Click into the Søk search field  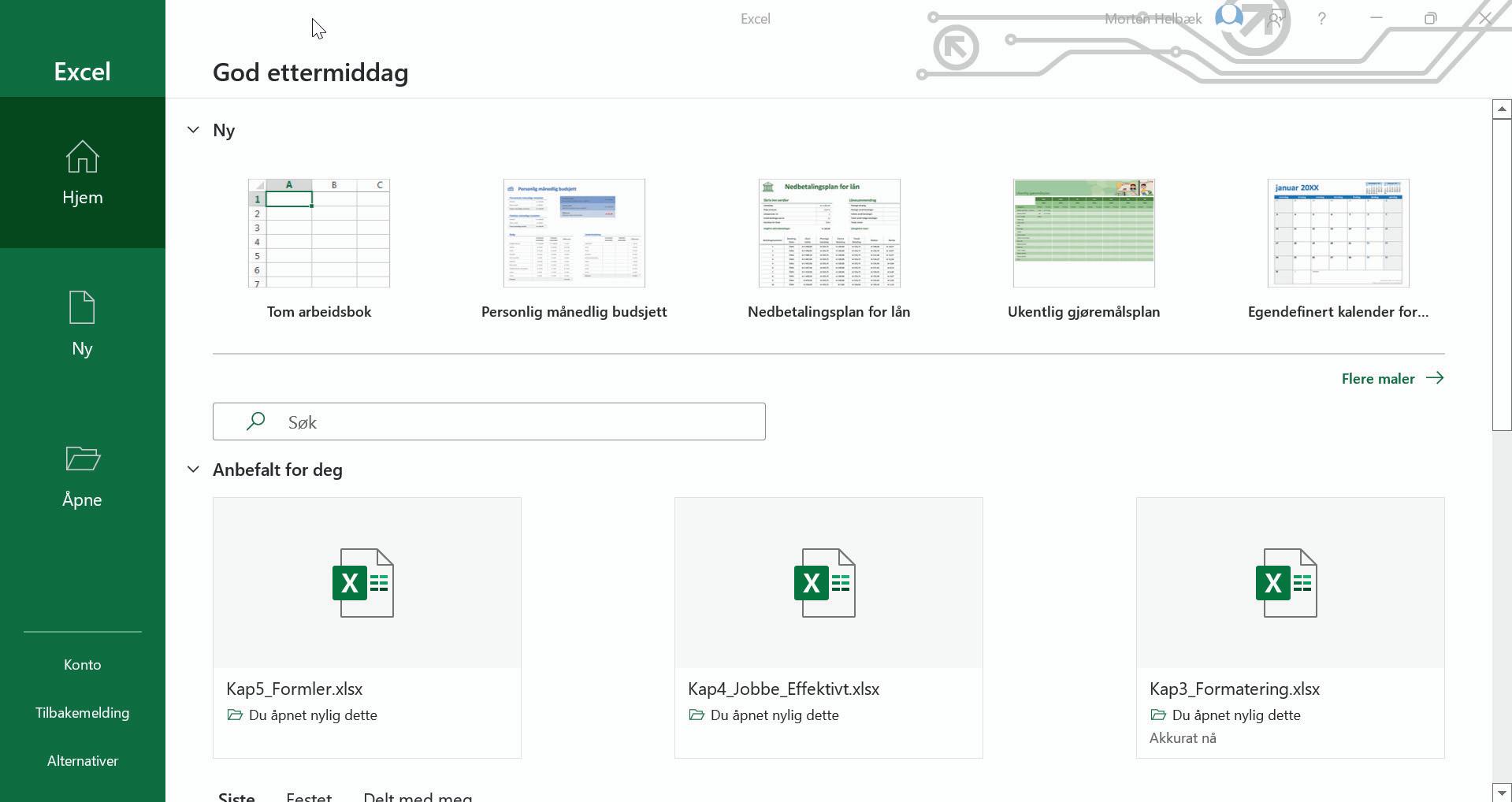click(x=489, y=421)
